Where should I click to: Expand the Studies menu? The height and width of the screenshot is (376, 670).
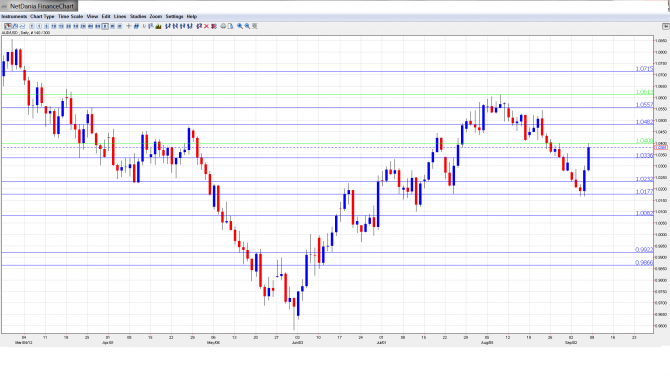point(138,16)
